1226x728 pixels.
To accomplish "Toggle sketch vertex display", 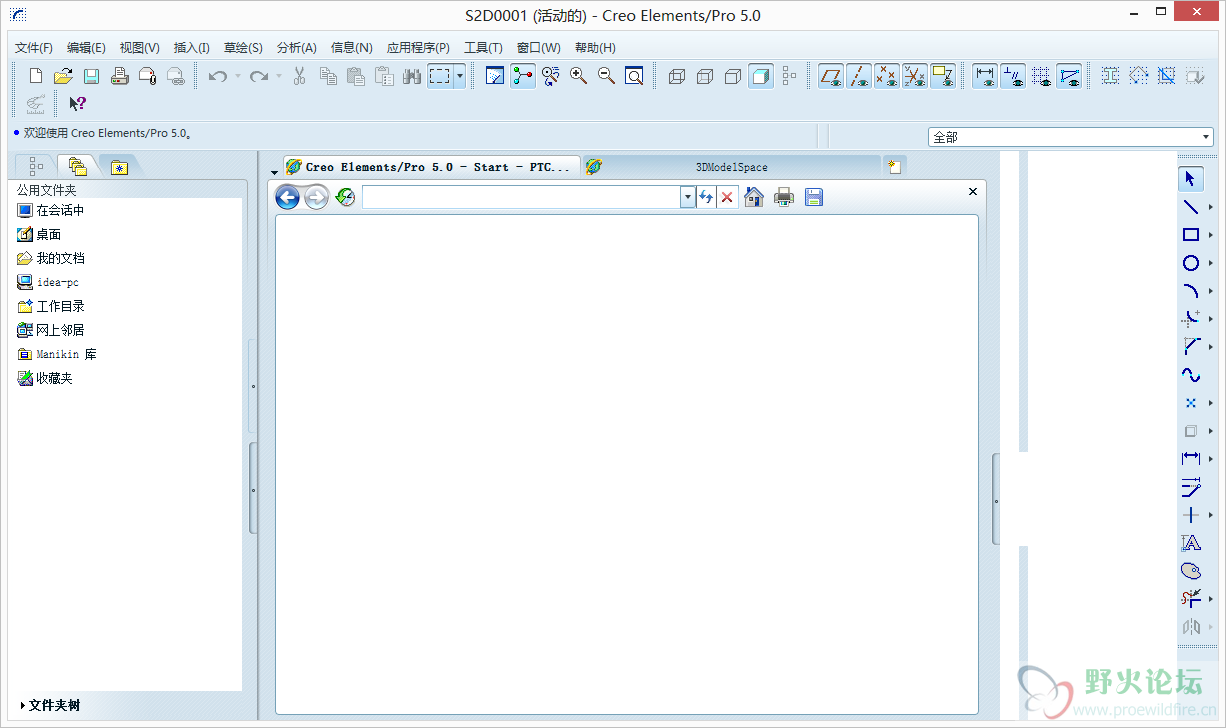I will pos(1069,76).
